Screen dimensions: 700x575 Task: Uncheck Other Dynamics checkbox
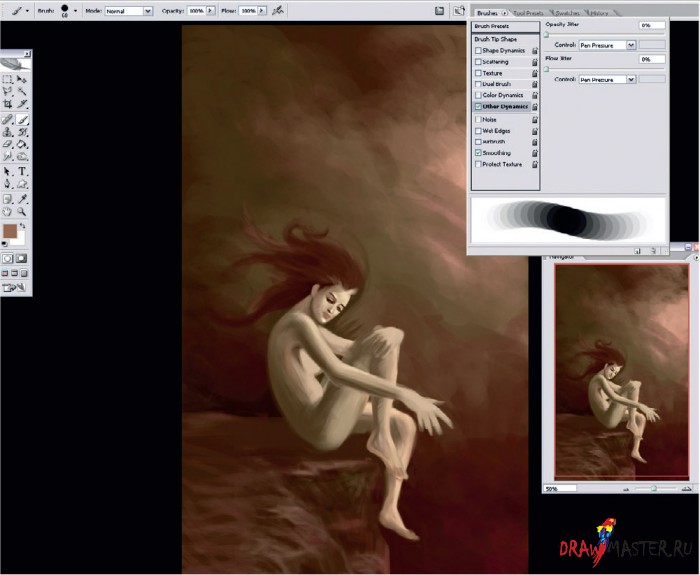tap(478, 106)
